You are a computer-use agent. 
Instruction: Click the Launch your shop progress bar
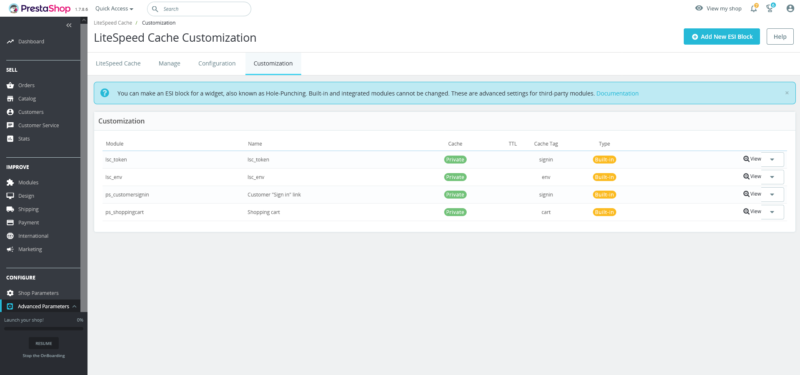43,329
